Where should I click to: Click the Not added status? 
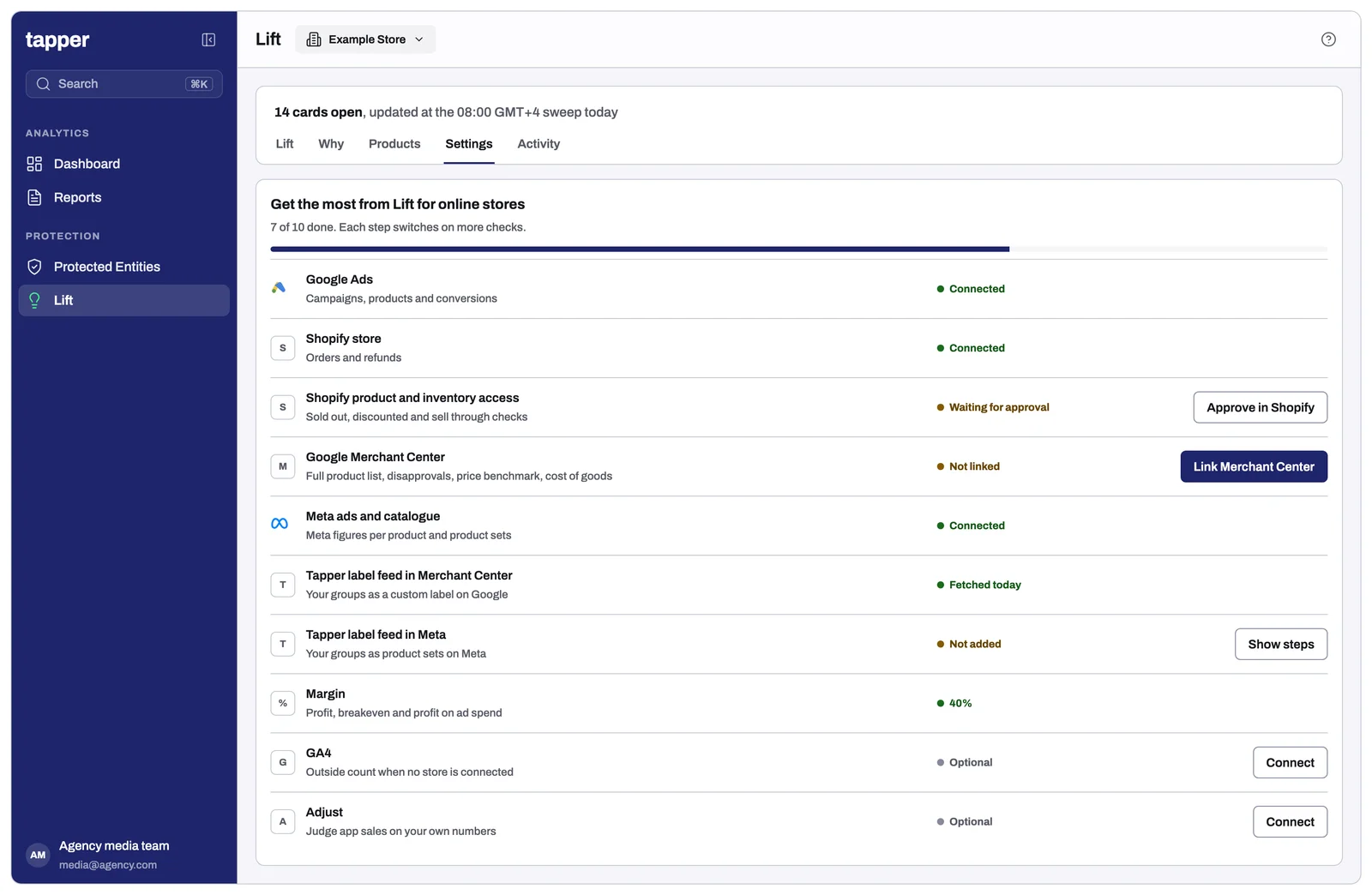[969, 644]
